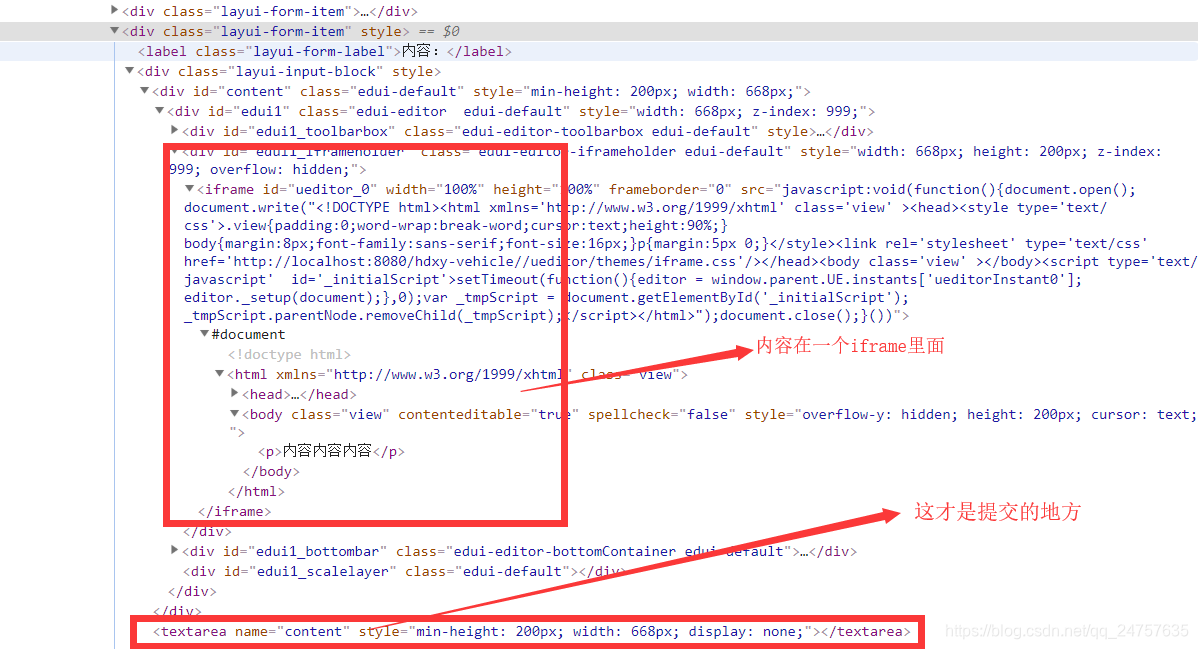The image size is (1198, 649).
Task: Collapse the ueditor_0 iframe node
Action: (189, 188)
